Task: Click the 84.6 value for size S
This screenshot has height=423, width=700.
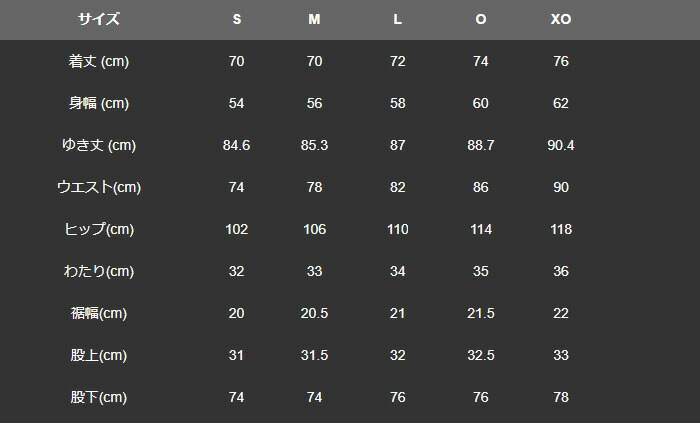Action: [237, 145]
